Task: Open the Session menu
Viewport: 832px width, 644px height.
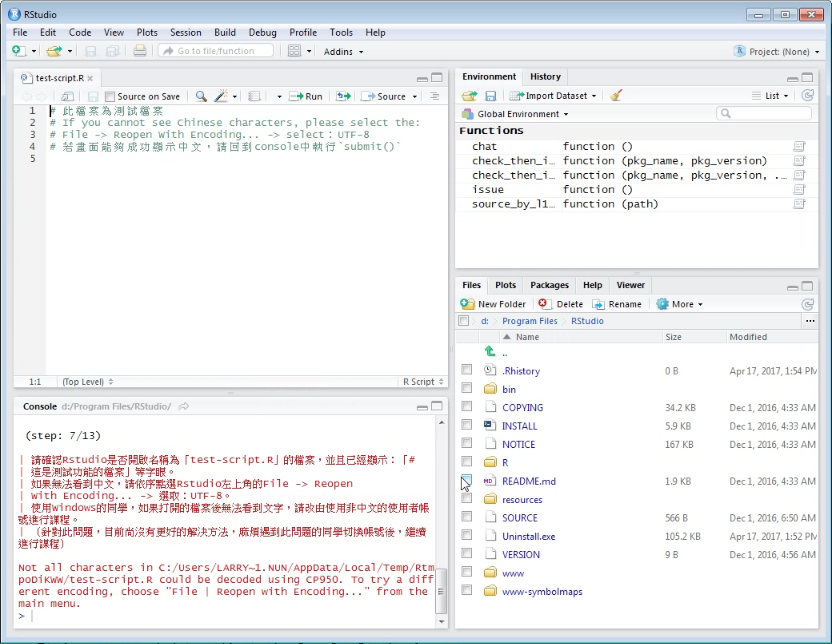Action: pyautogui.click(x=186, y=32)
